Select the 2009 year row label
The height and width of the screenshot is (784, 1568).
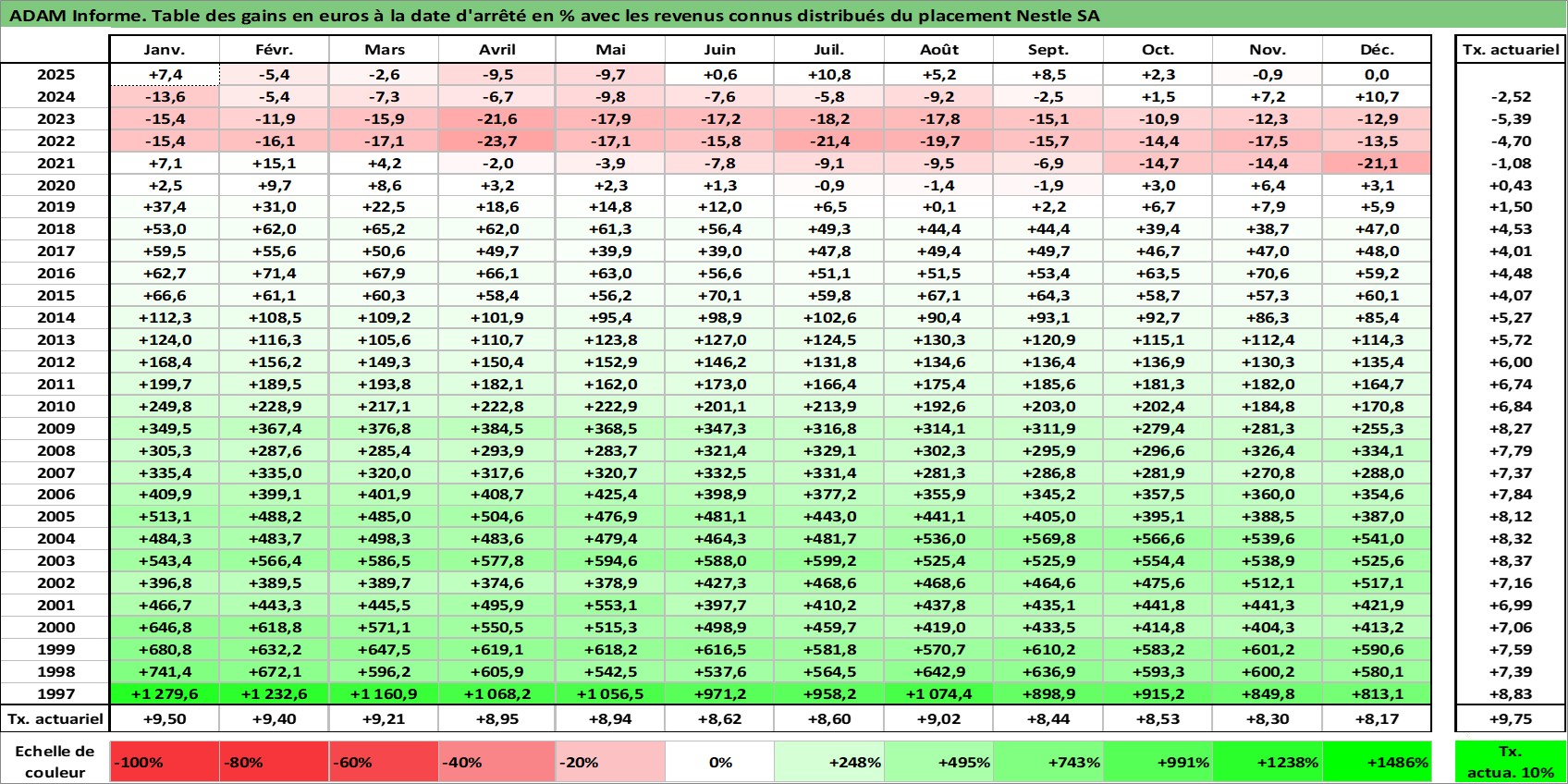[55, 428]
